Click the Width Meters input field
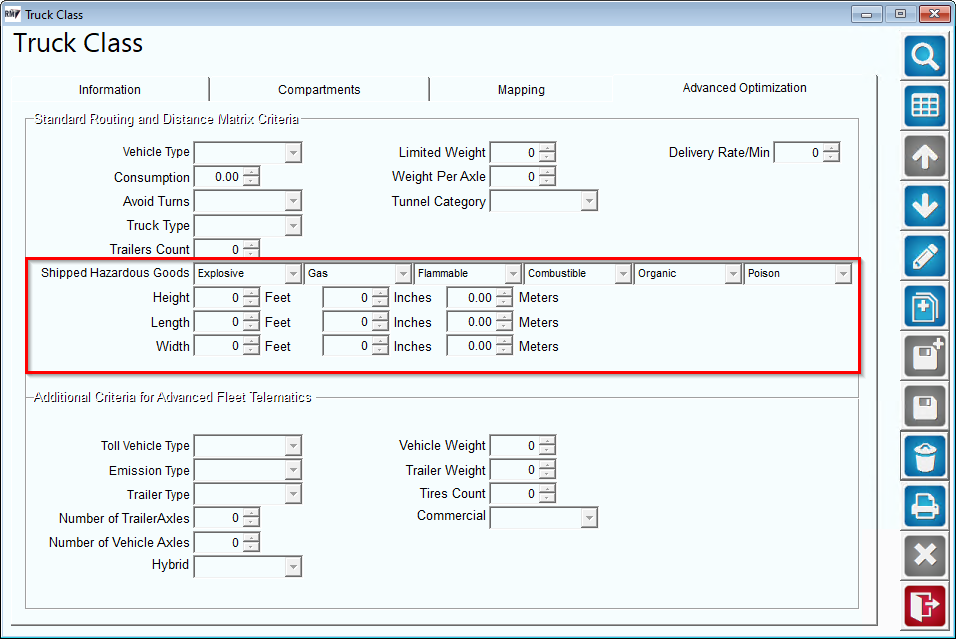Screen dimensions: 956x639 [471, 346]
